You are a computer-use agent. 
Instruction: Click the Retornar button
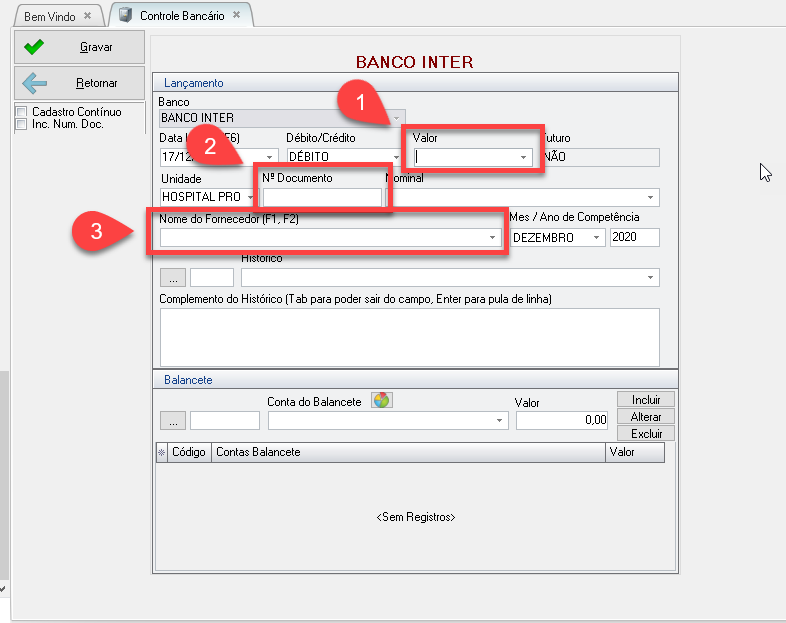pyautogui.click(x=80, y=83)
